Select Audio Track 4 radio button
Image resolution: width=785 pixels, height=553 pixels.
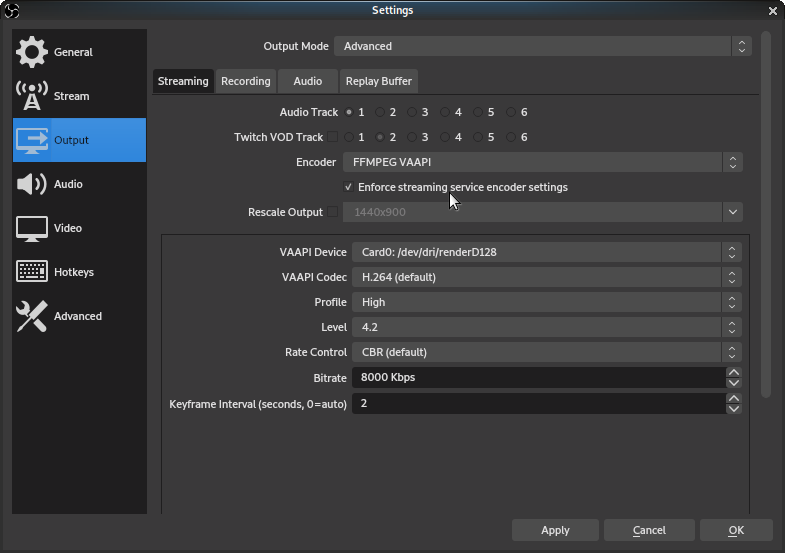(445, 112)
